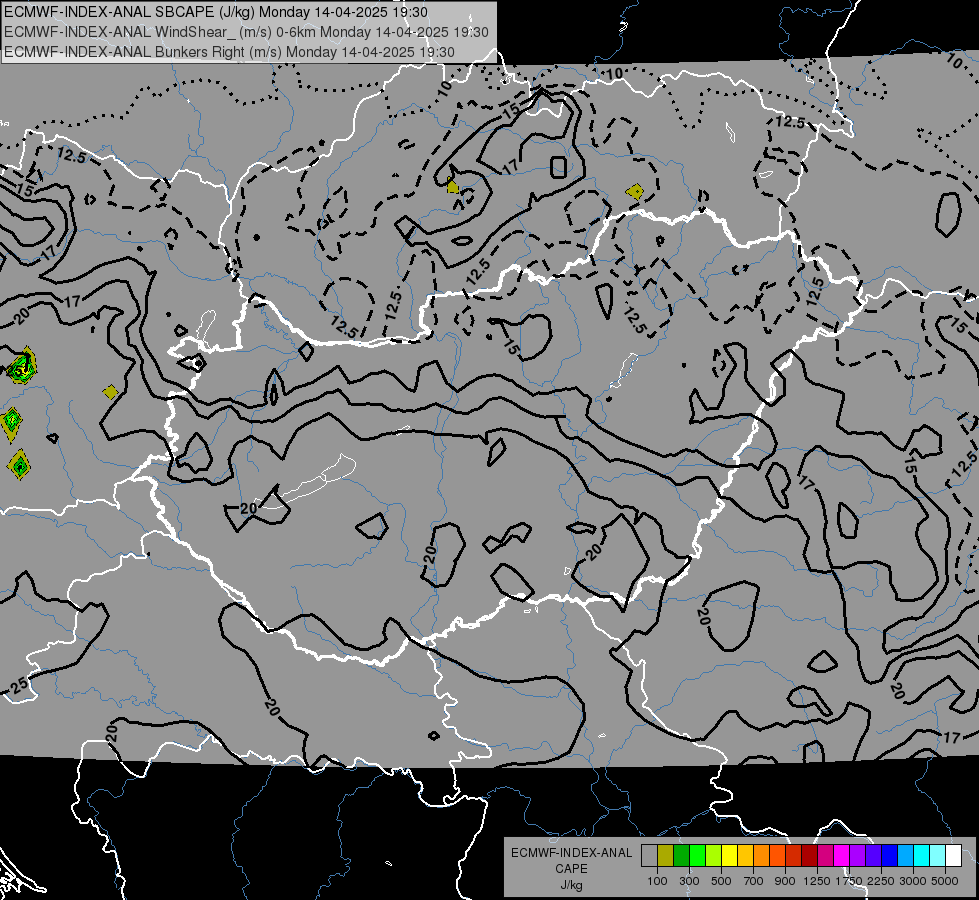Select the bright cyan CAPE legend swatch
Viewport: 979px width, 900px height.
point(922,856)
